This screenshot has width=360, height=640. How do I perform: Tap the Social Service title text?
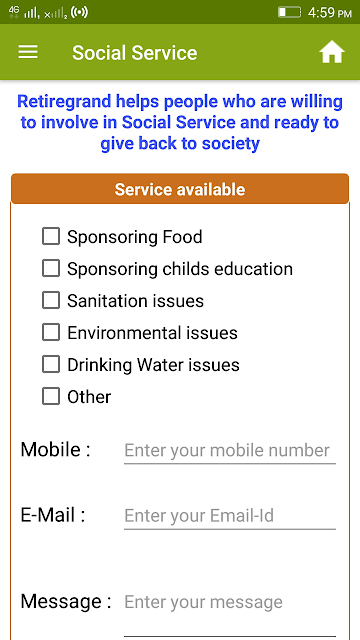coord(135,53)
